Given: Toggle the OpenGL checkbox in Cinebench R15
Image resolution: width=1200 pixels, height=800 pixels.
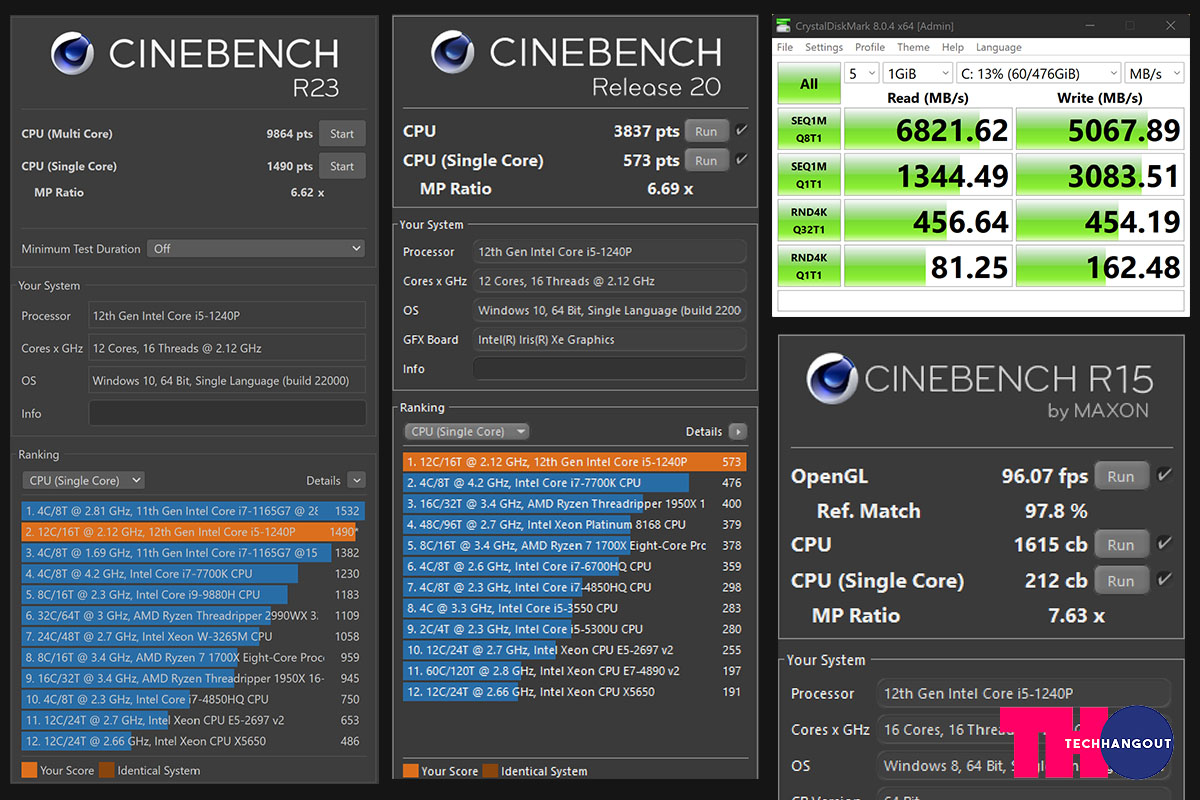Looking at the screenshot, I should tap(1164, 476).
